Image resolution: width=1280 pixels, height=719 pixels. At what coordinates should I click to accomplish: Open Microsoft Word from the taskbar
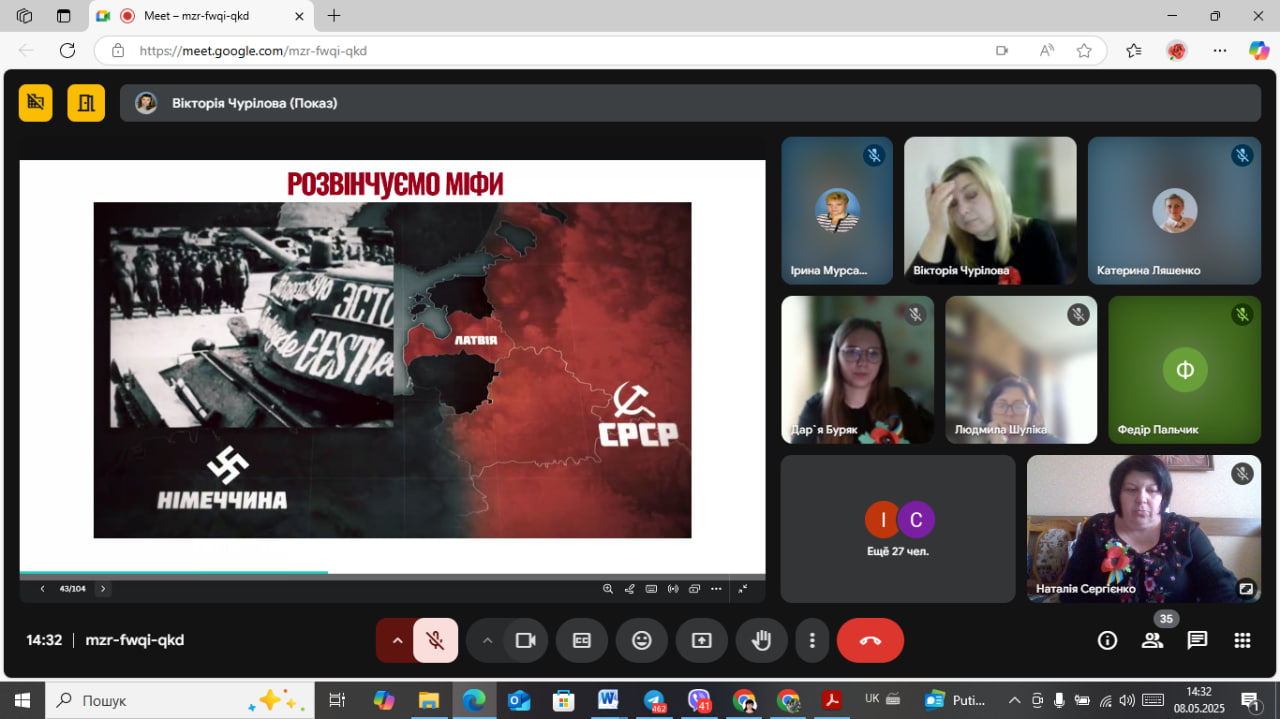(608, 700)
